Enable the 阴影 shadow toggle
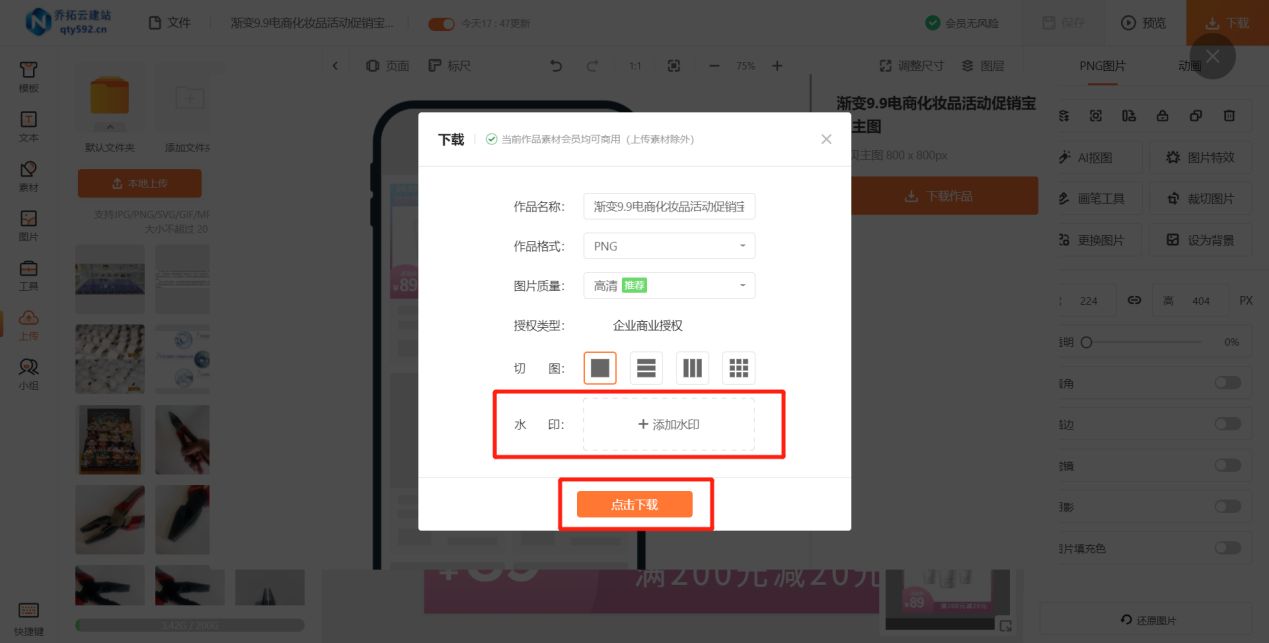This screenshot has height=643, width=1269. pyautogui.click(x=1228, y=506)
